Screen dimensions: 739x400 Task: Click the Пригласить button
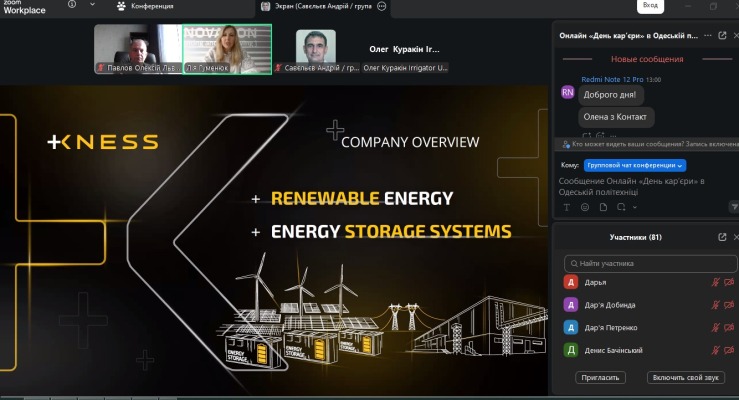tap(600, 377)
